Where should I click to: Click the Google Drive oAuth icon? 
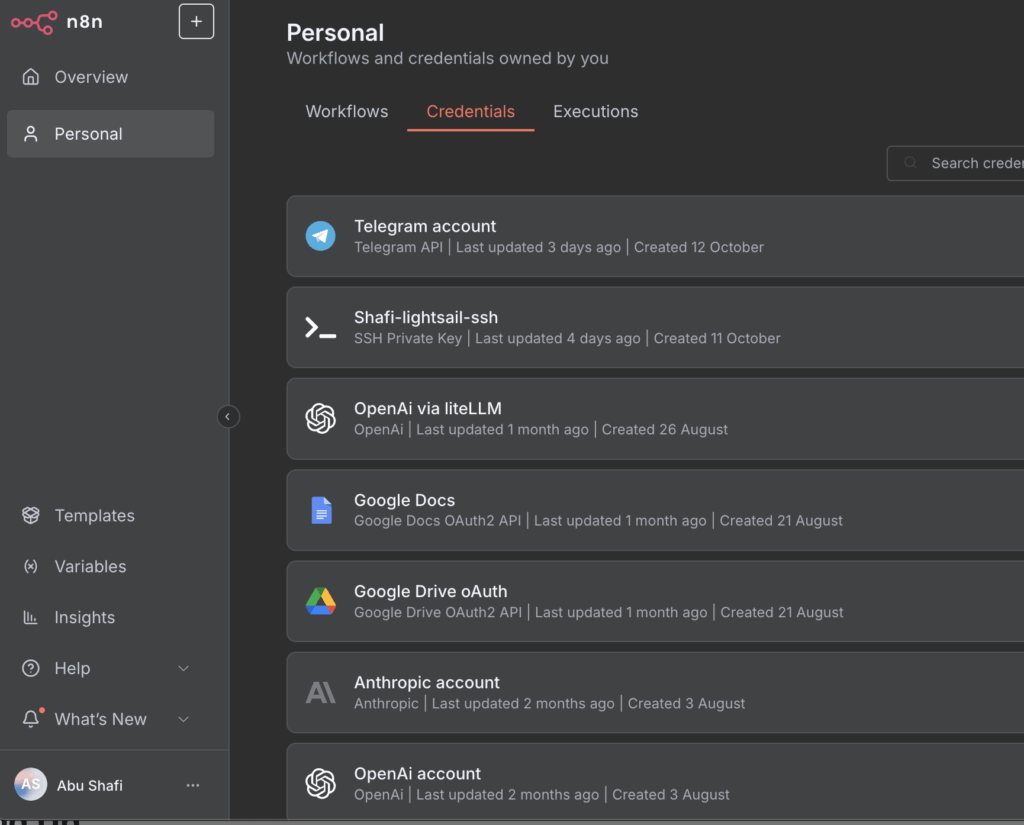coord(320,601)
